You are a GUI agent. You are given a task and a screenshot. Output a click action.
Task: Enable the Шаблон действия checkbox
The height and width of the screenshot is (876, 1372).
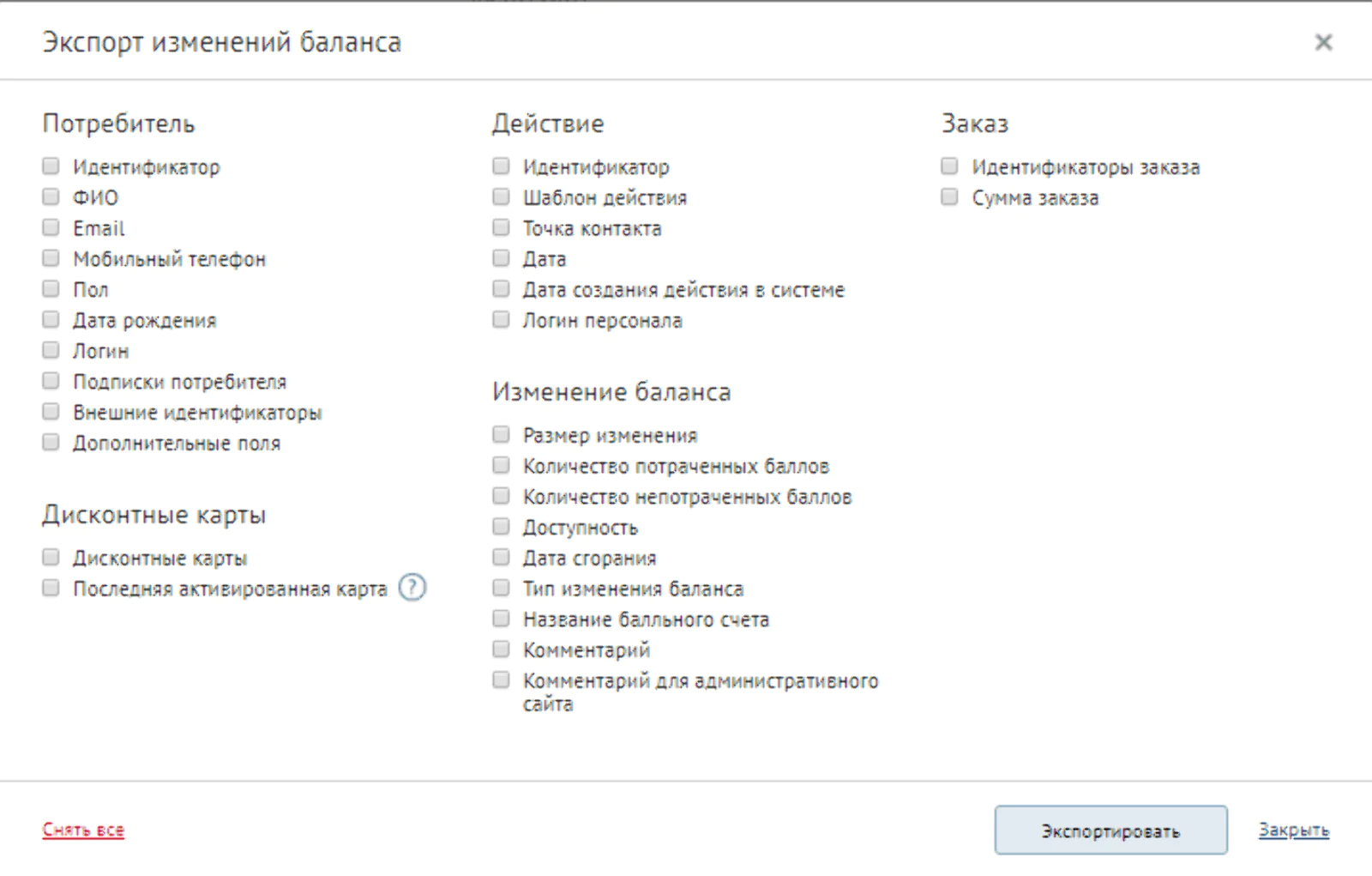click(501, 196)
